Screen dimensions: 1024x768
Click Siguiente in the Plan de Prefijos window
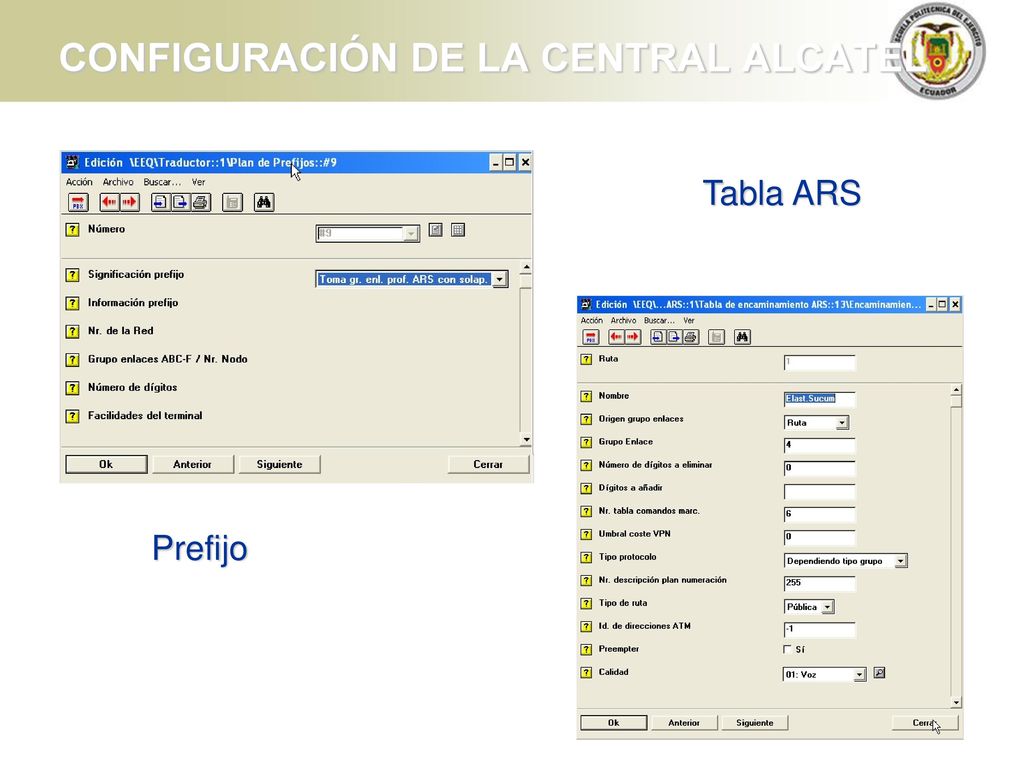(280, 464)
